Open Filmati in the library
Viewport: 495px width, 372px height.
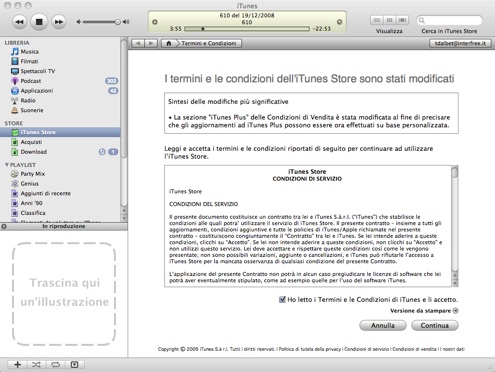pos(60,61)
